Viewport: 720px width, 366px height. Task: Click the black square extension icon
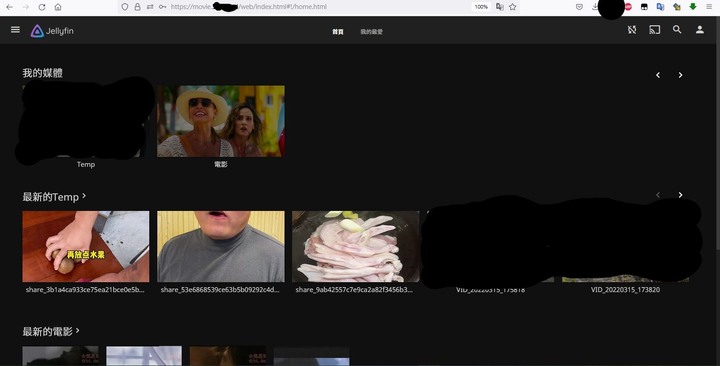(x=644, y=7)
